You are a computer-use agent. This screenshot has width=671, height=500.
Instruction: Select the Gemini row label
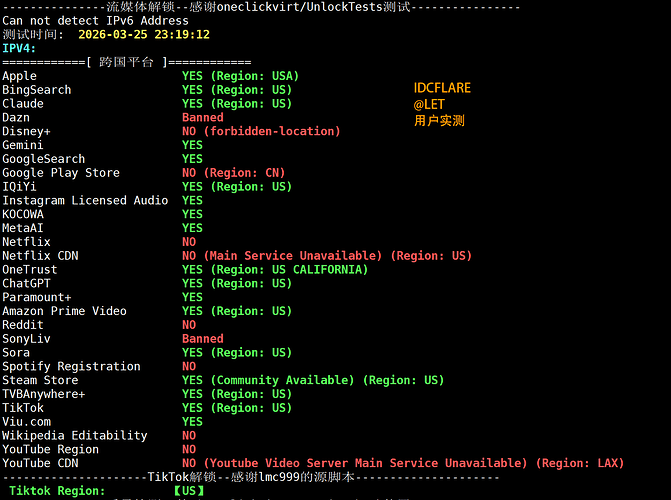tap(23, 145)
